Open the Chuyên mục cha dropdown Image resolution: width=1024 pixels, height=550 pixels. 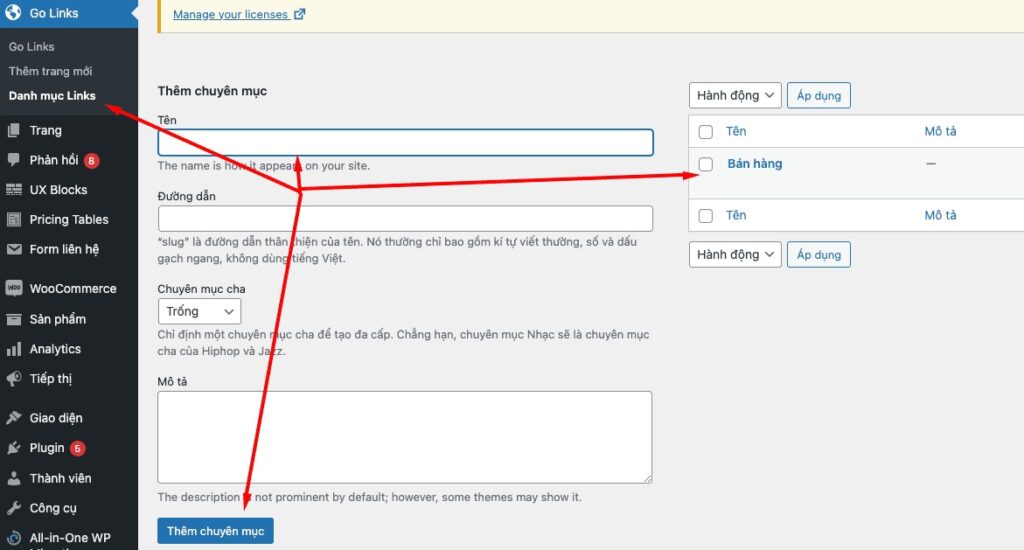click(x=199, y=311)
